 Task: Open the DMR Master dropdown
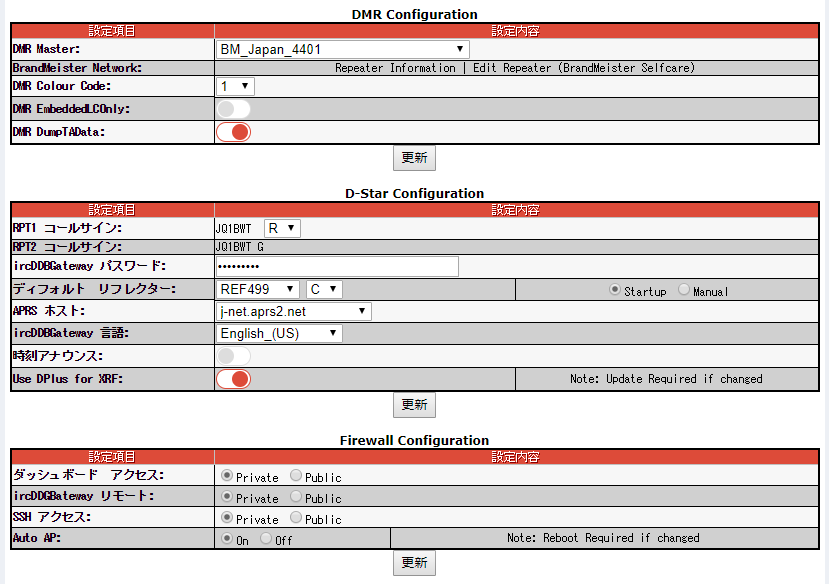(342, 49)
